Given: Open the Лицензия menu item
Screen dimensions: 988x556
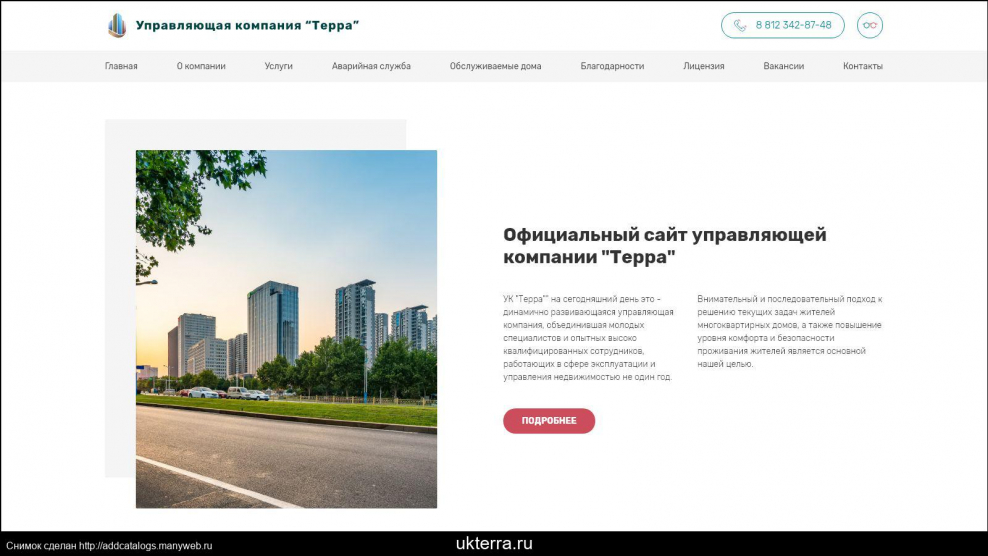Looking at the screenshot, I should (704, 66).
